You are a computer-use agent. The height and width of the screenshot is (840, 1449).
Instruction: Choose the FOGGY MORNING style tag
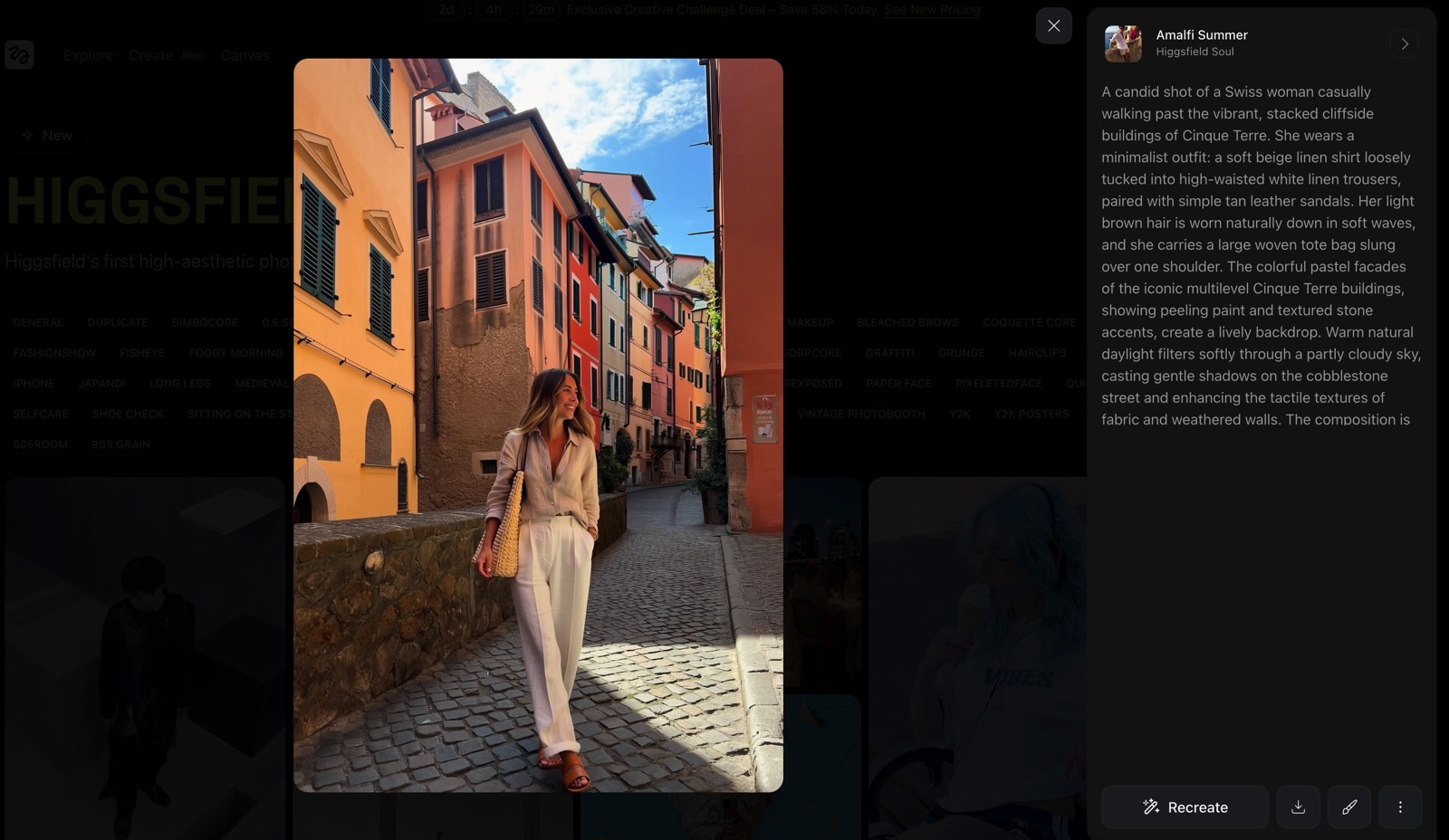click(x=236, y=353)
